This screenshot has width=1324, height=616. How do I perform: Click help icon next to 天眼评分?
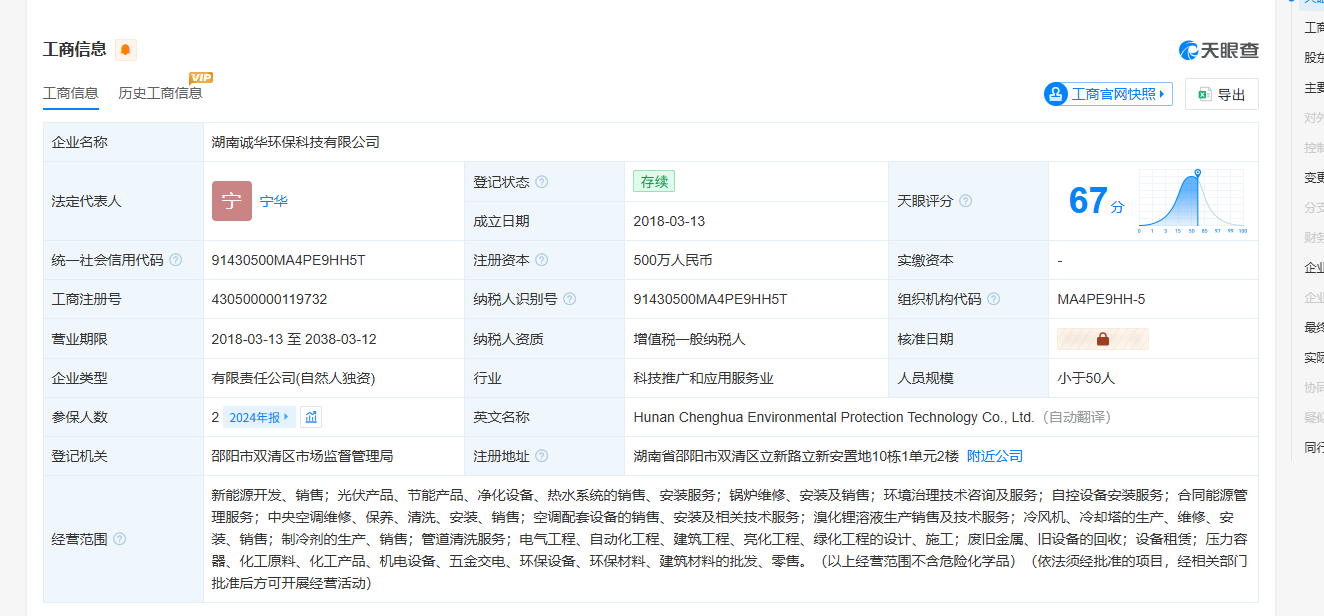click(966, 201)
